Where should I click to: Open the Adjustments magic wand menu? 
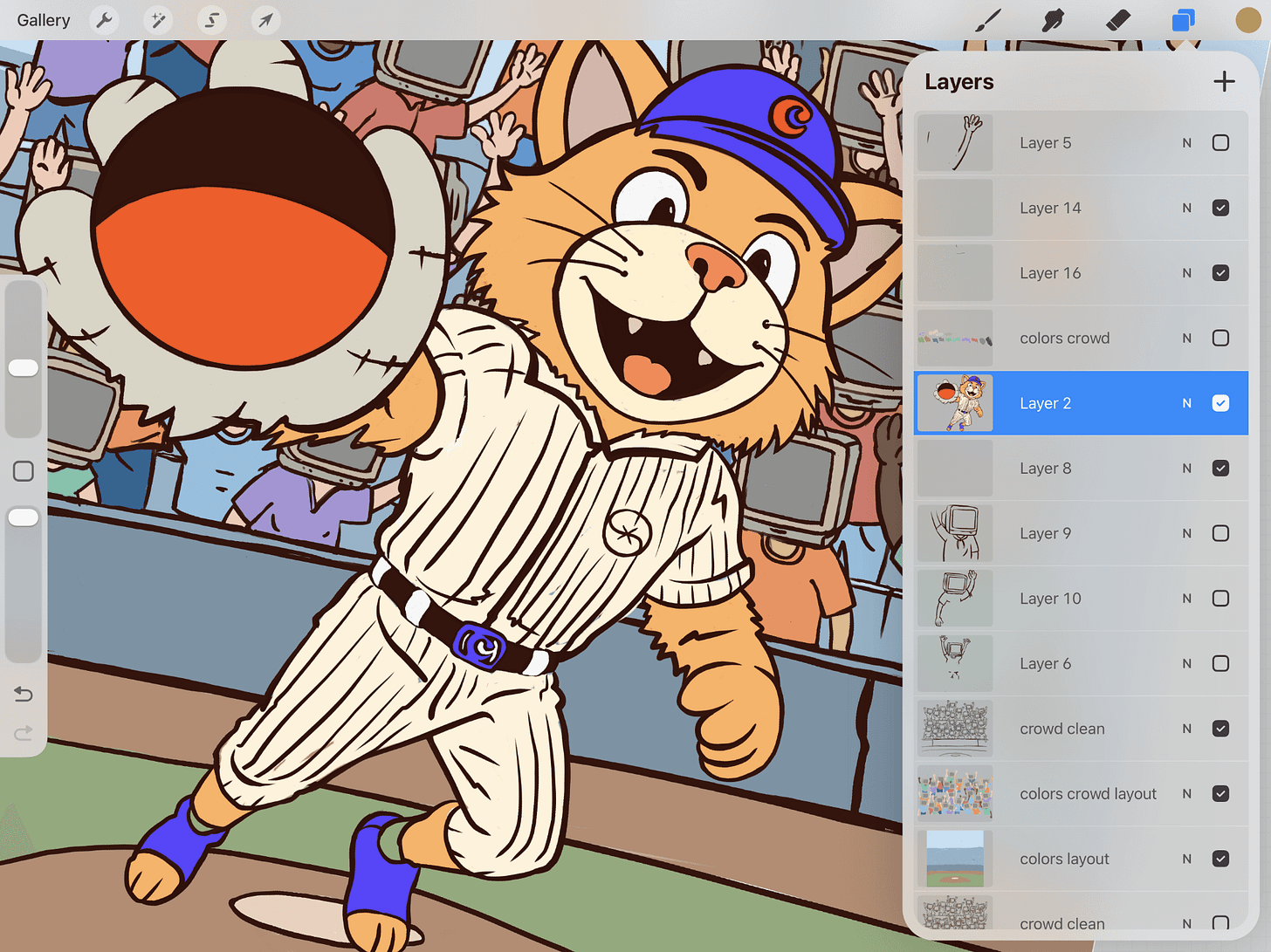point(158,19)
